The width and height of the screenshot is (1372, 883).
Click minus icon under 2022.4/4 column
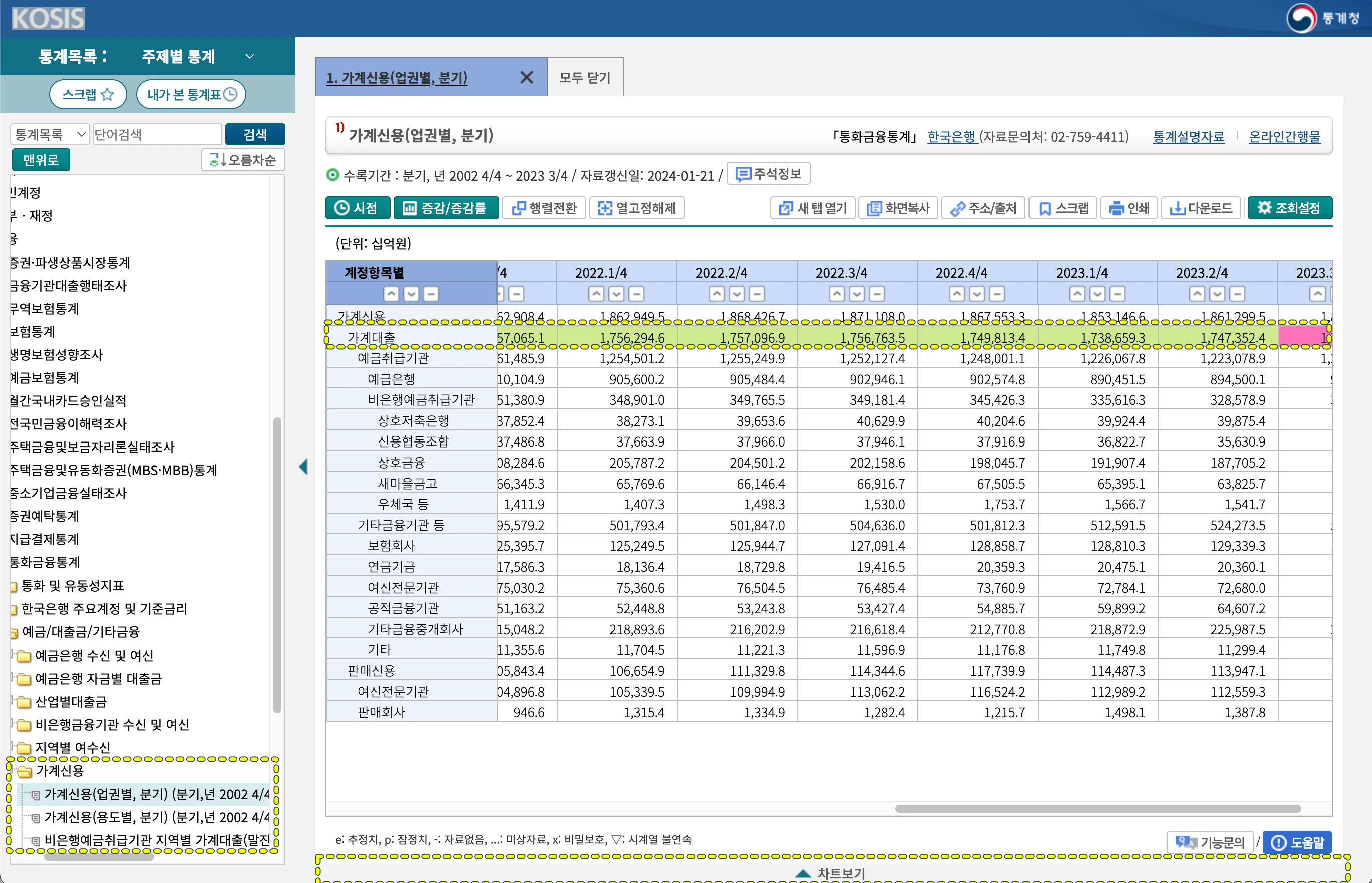(x=997, y=294)
